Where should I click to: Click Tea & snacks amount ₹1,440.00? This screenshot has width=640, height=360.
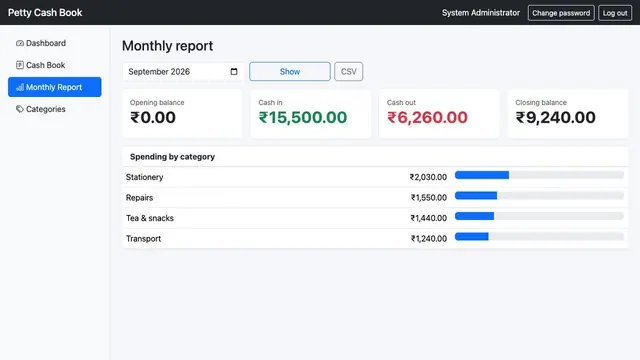click(x=429, y=218)
